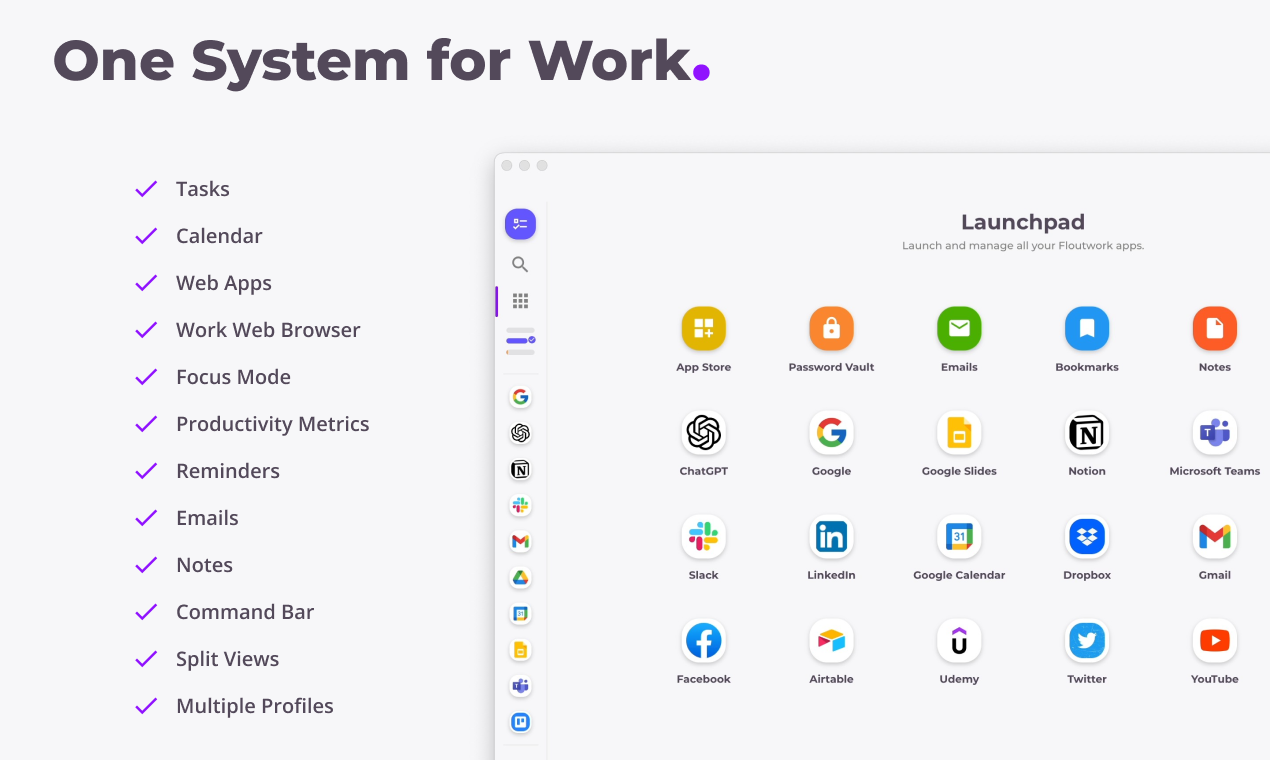Open the Udemy app icon
Viewport: 1270px width, 760px height.
tap(959, 641)
